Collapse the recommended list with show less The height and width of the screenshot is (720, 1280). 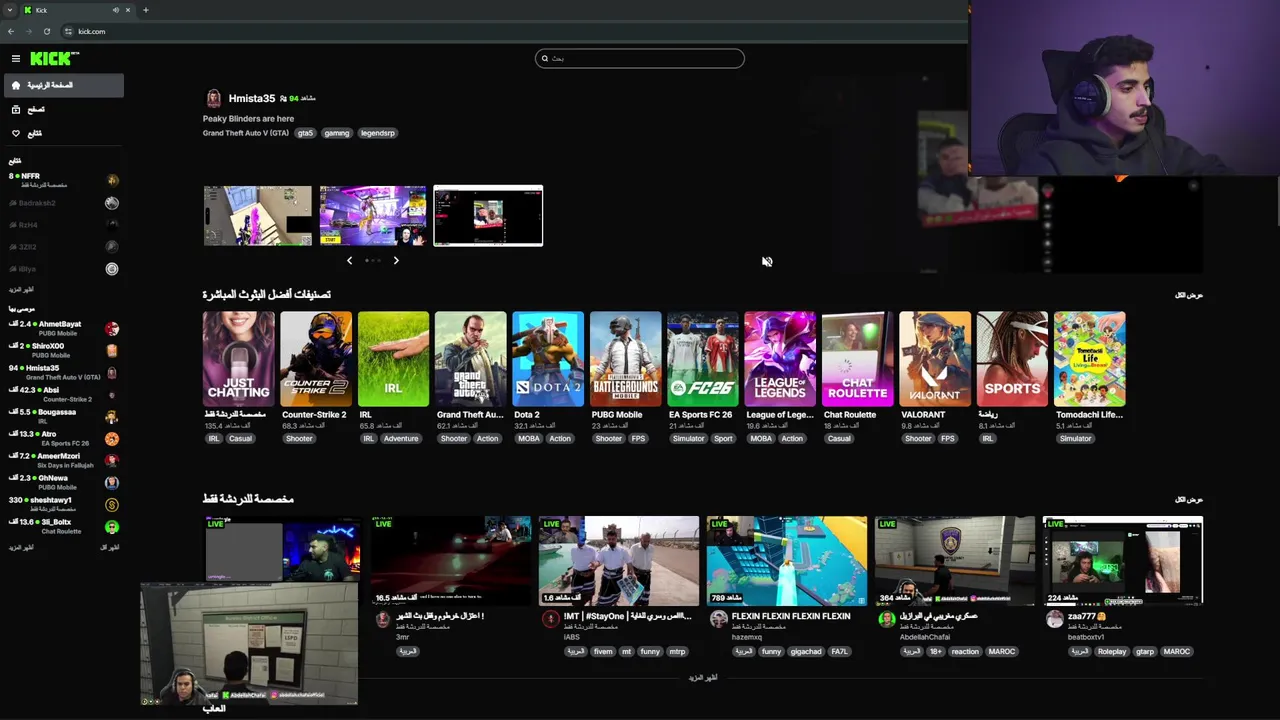(x=110, y=548)
